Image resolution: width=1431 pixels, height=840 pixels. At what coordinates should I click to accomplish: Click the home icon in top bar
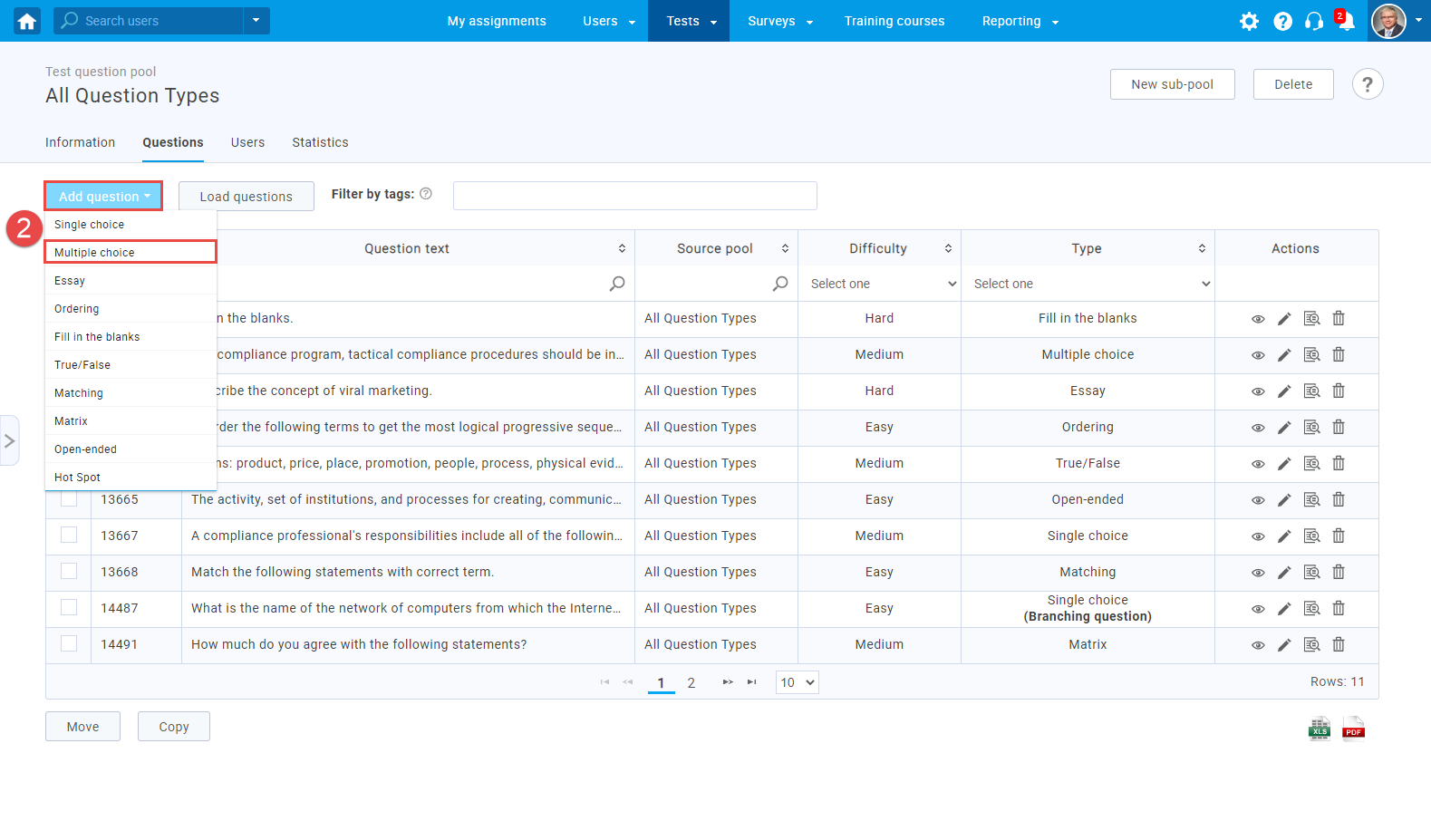click(27, 21)
